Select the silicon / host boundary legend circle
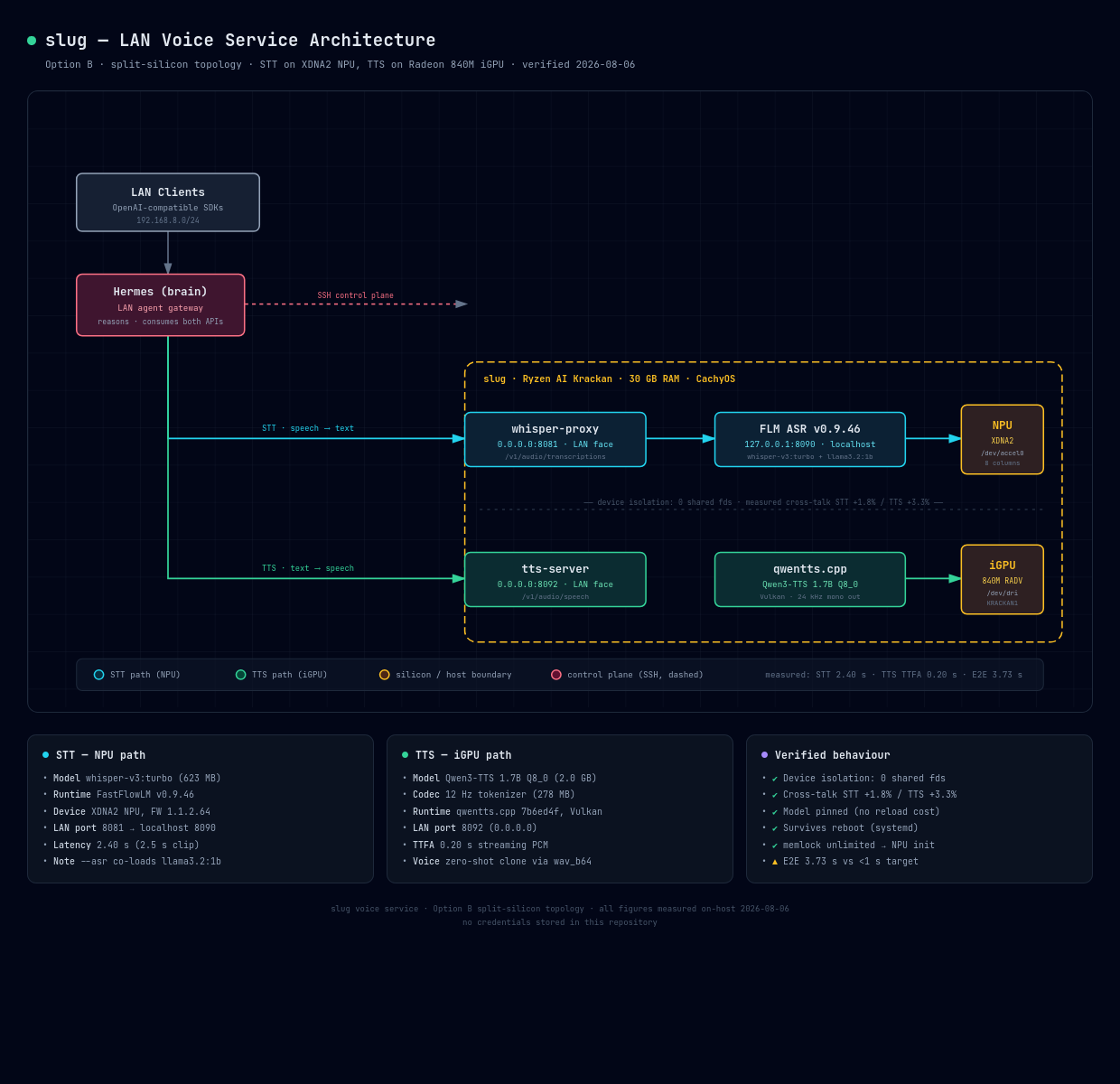This screenshot has width=1120, height=1084. pyautogui.click(x=385, y=675)
